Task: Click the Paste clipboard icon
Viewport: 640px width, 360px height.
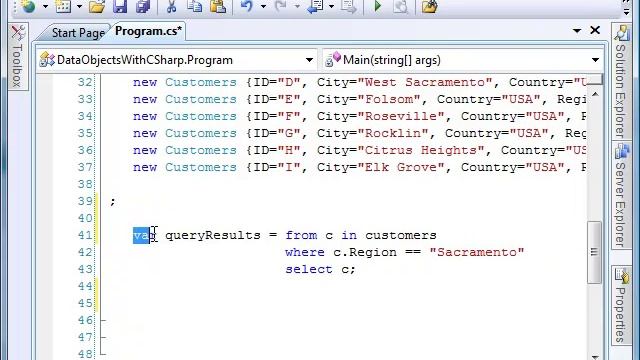Action: tap(218, 6)
